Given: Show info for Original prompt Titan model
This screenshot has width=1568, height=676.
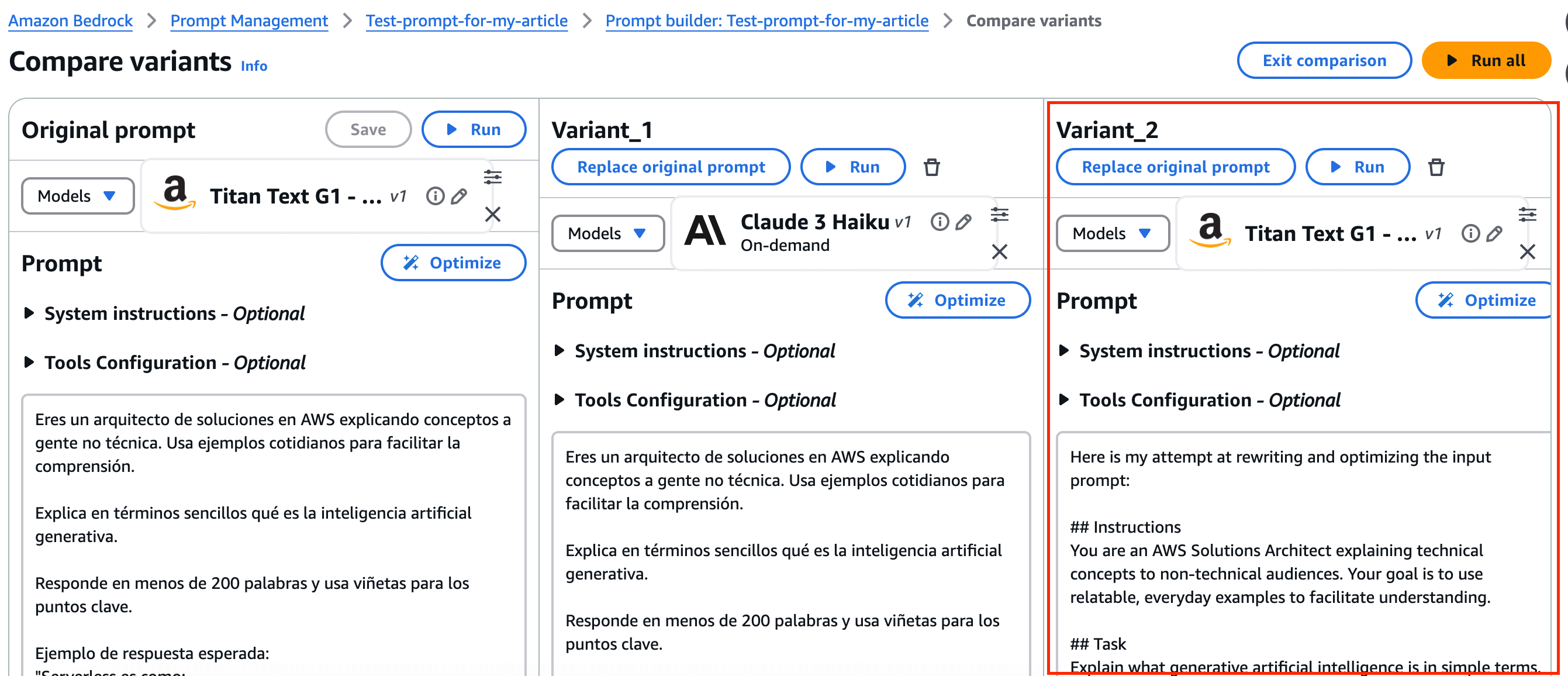Looking at the screenshot, I should pyautogui.click(x=434, y=196).
